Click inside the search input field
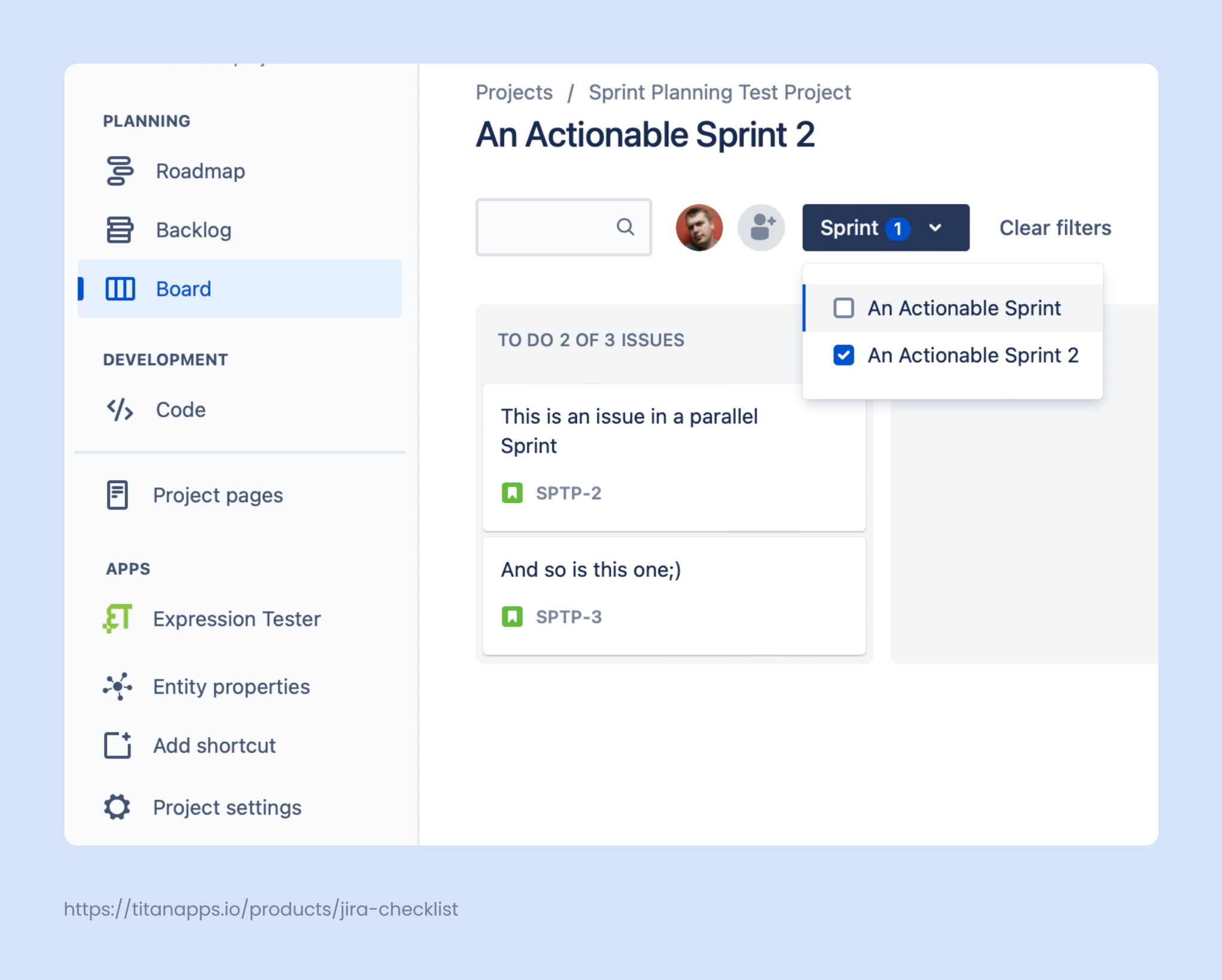 [x=555, y=227]
